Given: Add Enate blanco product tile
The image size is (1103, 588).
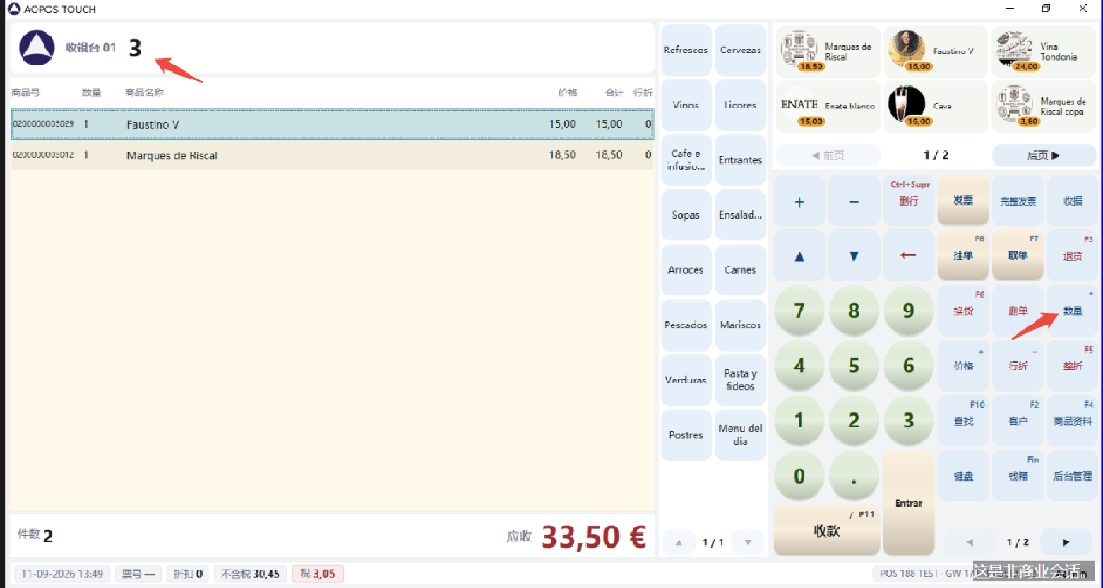Looking at the screenshot, I should [x=827, y=106].
